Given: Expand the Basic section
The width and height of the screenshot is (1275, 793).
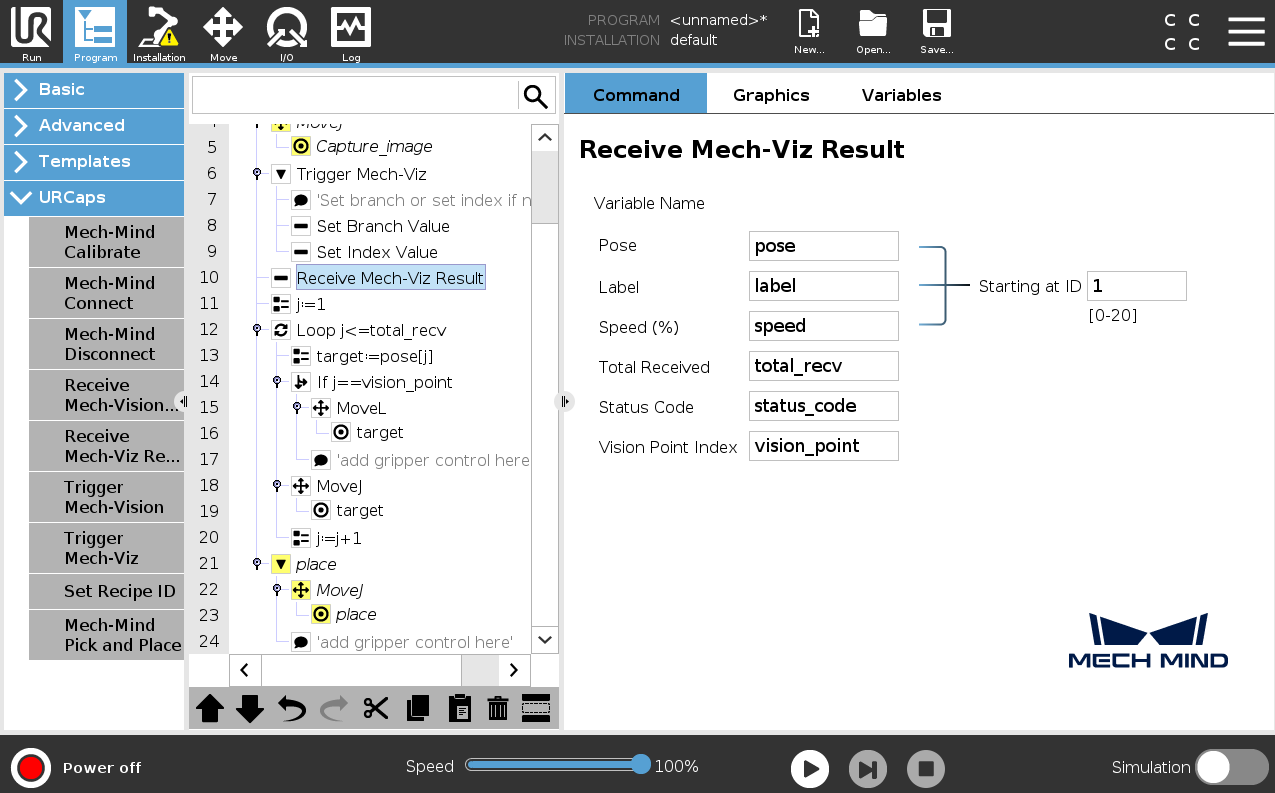Looking at the screenshot, I should click(94, 89).
